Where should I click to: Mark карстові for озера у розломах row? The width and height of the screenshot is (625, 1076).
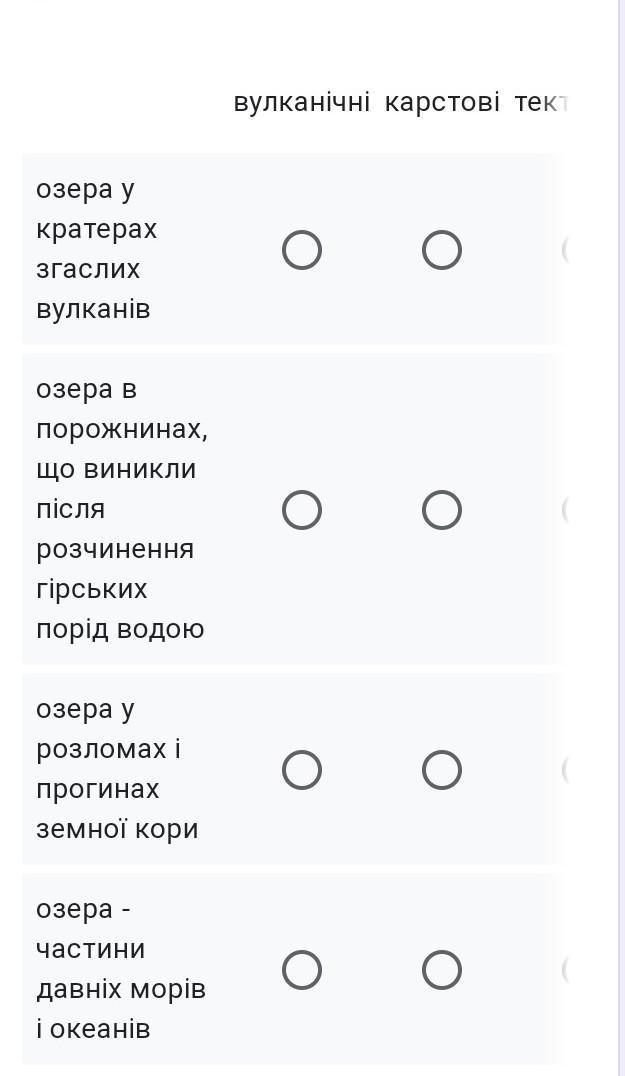[x=442, y=770]
